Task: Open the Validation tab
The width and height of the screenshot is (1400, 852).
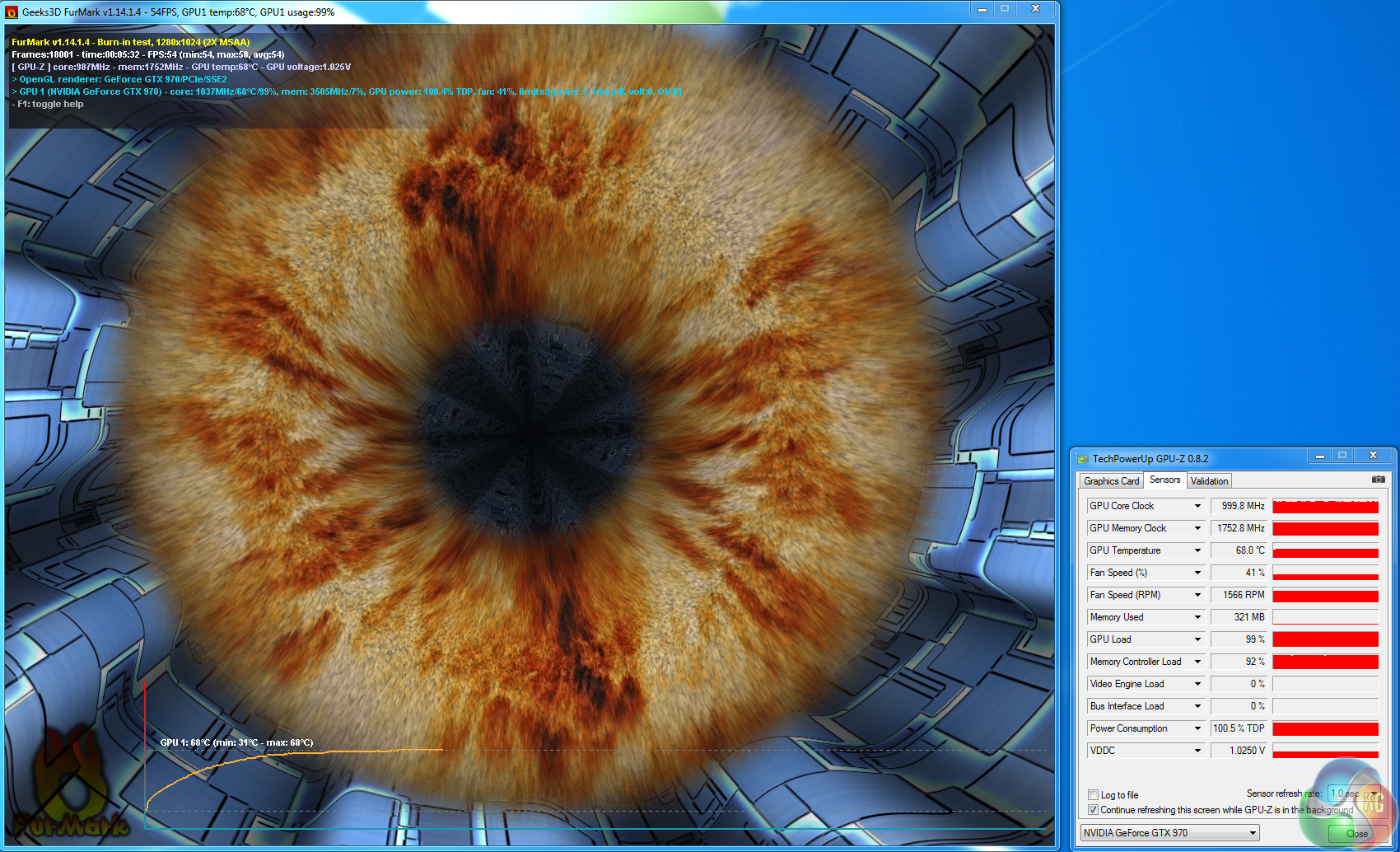Action: [1209, 481]
